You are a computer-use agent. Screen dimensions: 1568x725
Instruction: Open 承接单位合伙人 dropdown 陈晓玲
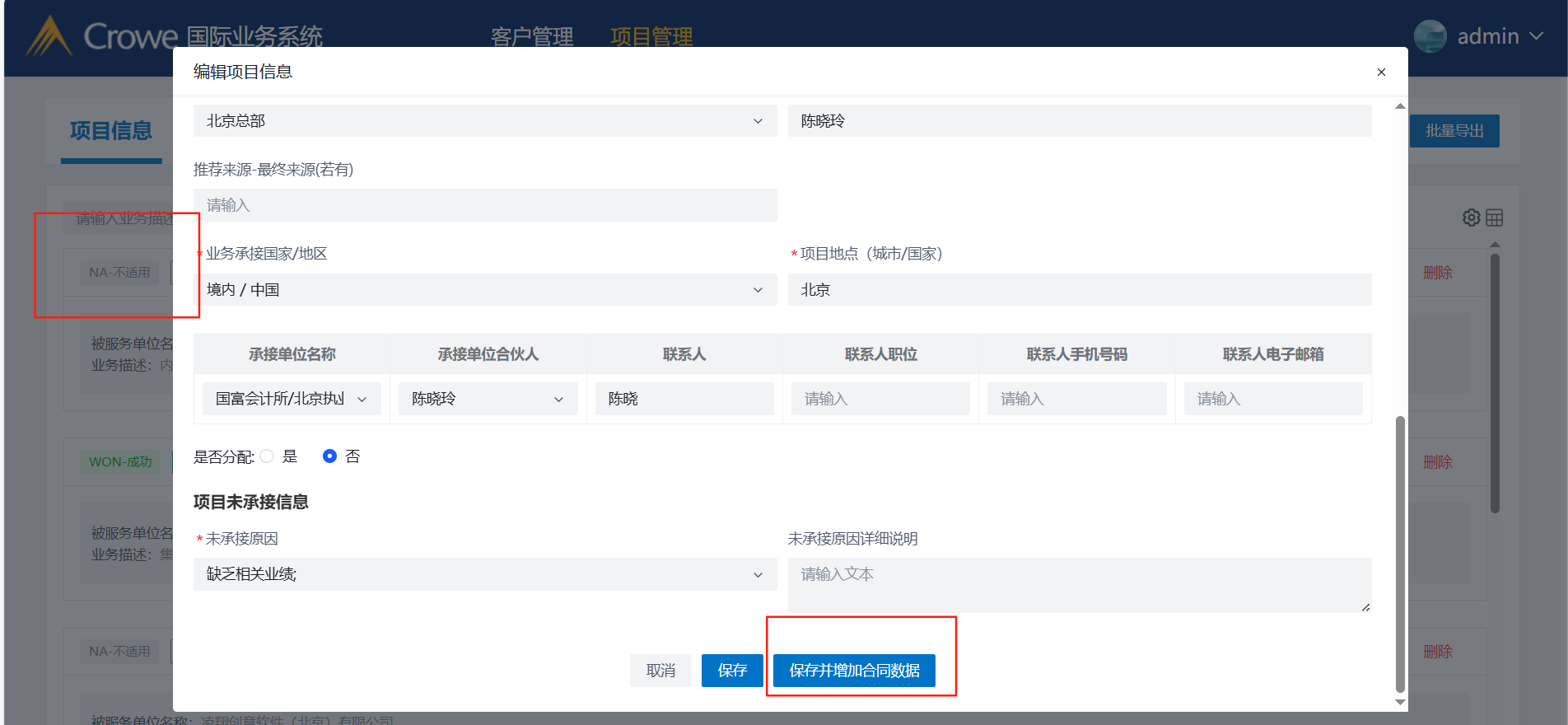point(488,399)
